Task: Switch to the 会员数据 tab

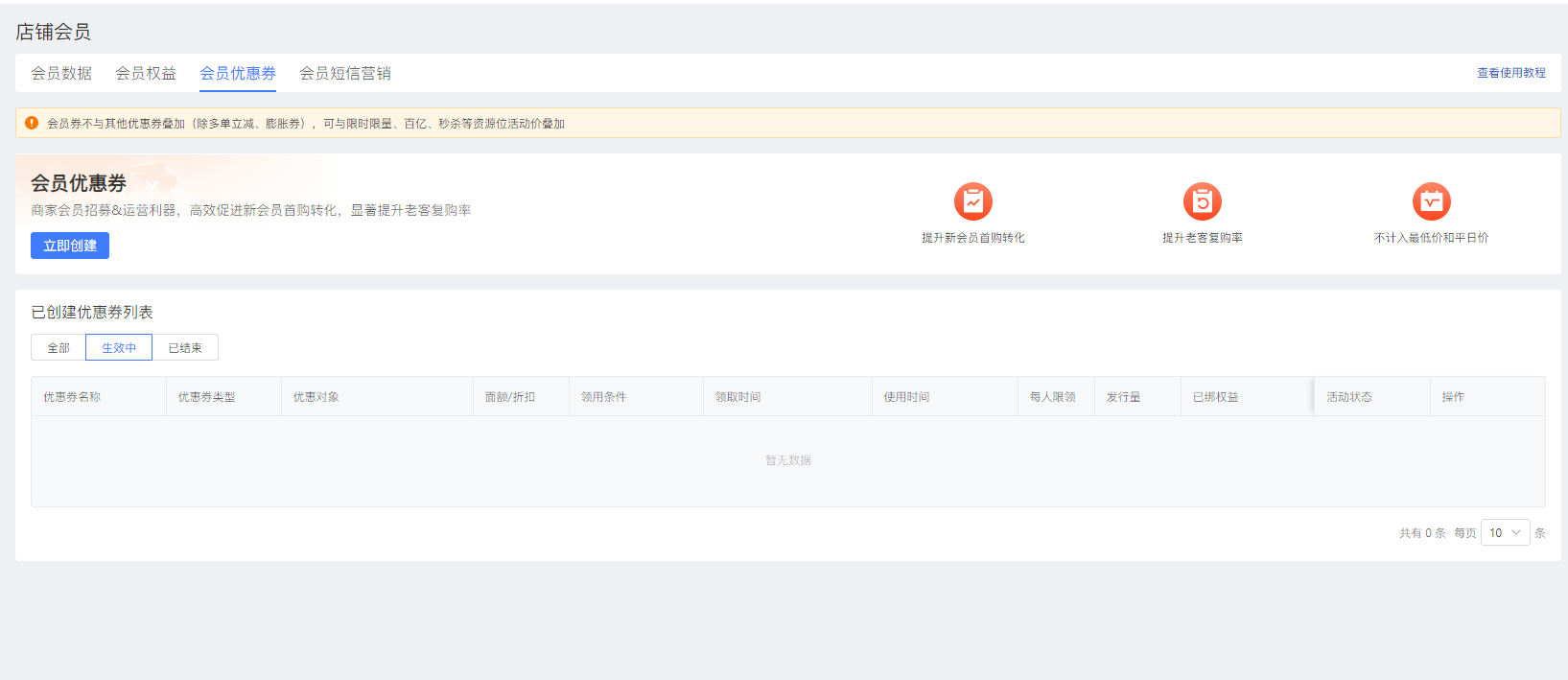Action: (x=61, y=74)
